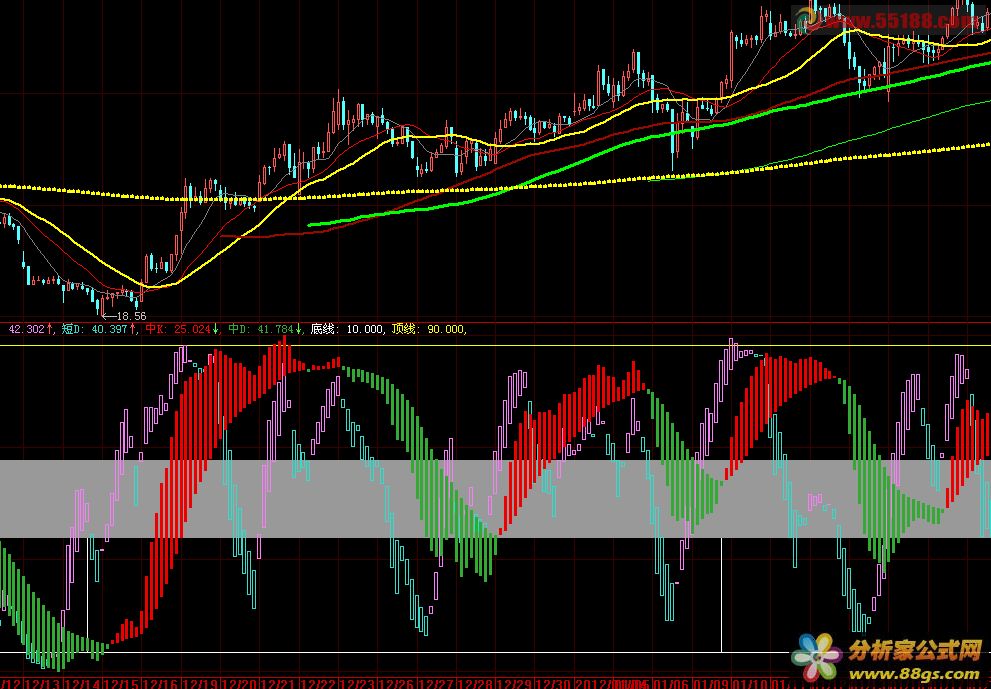Jump to the 01/09 date label
The width and height of the screenshot is (991, 689).
[710, 684]
